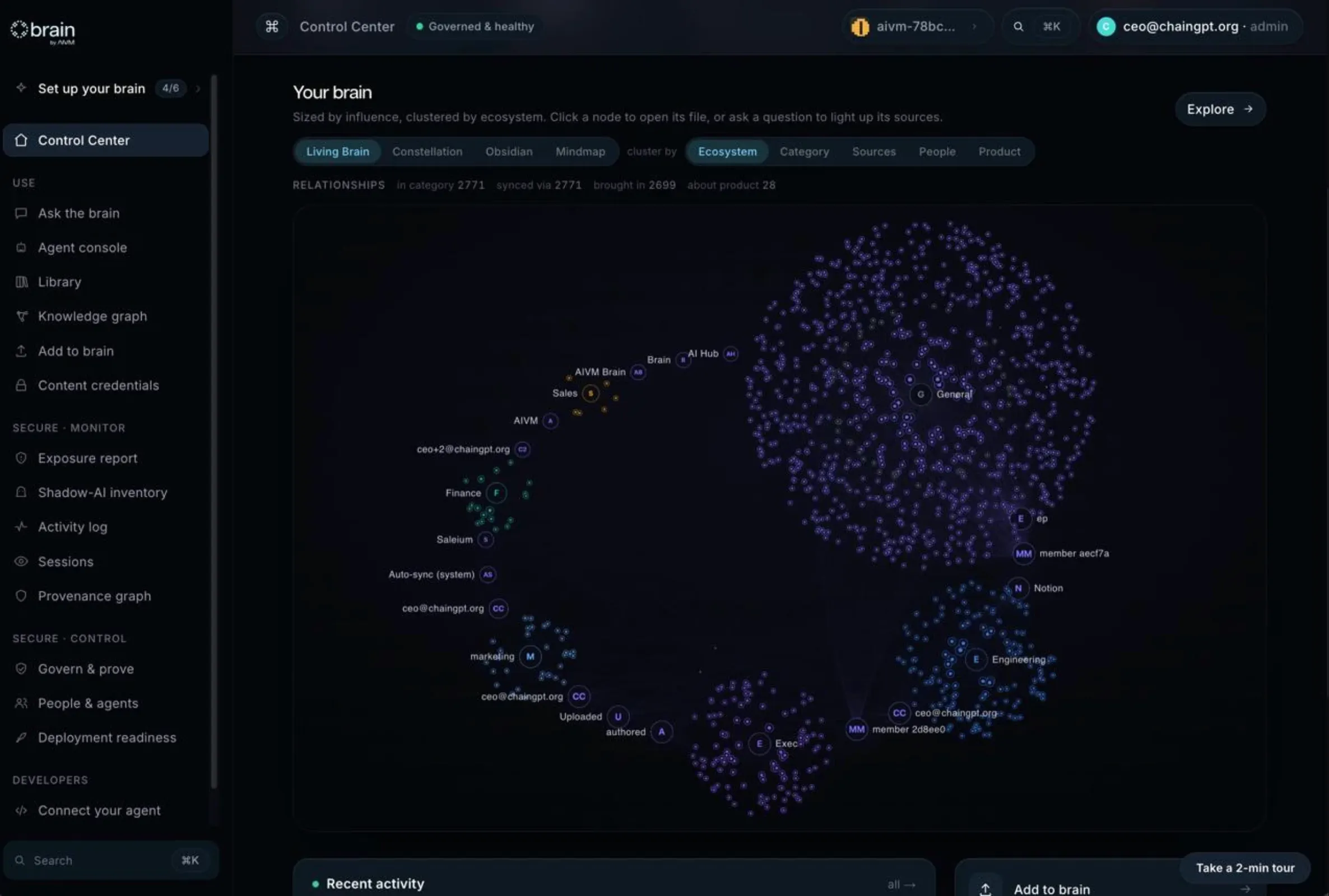
Task: Click the Govern & prove shield icon
Action: 21,669
